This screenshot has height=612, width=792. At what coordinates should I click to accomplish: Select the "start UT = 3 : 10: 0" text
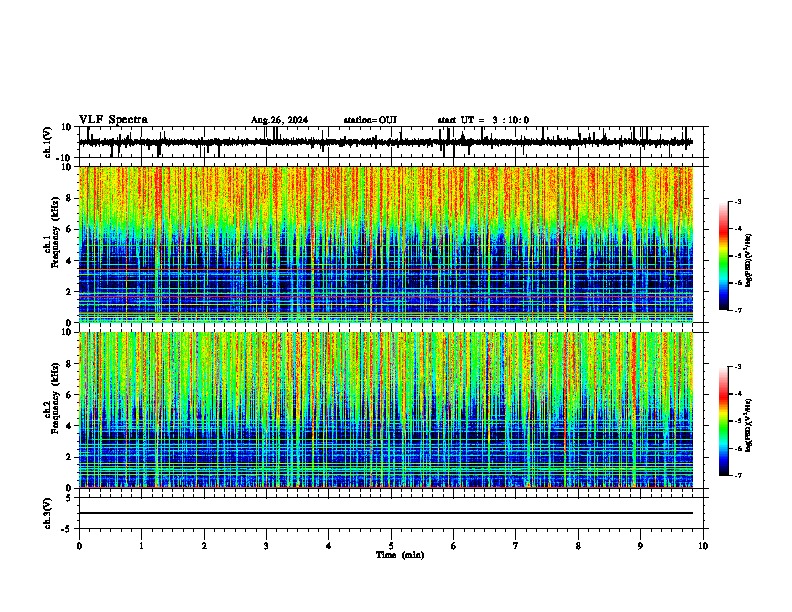coord(483,120)
